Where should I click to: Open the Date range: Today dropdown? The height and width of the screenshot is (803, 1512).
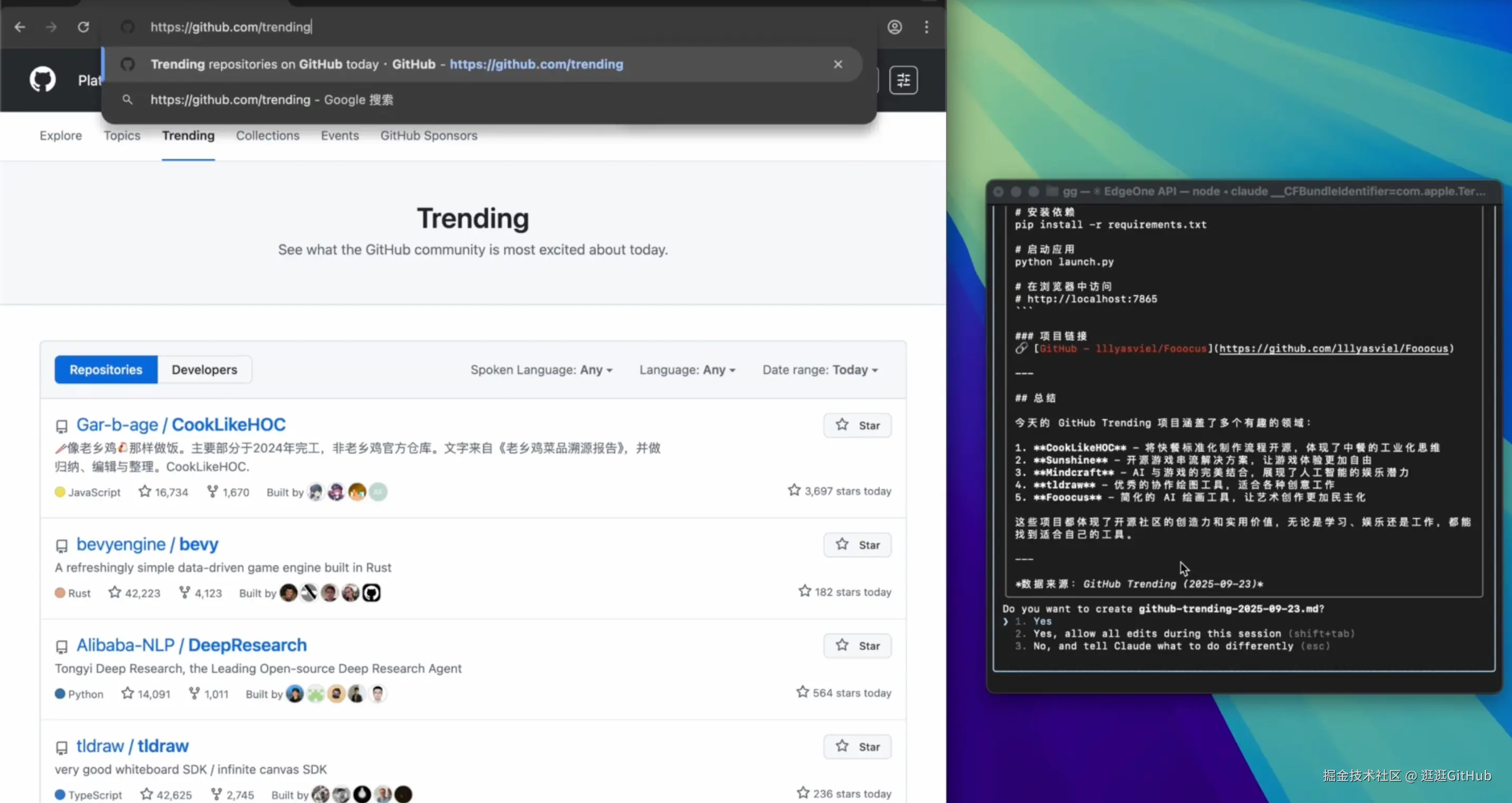[x=820, y=370]
